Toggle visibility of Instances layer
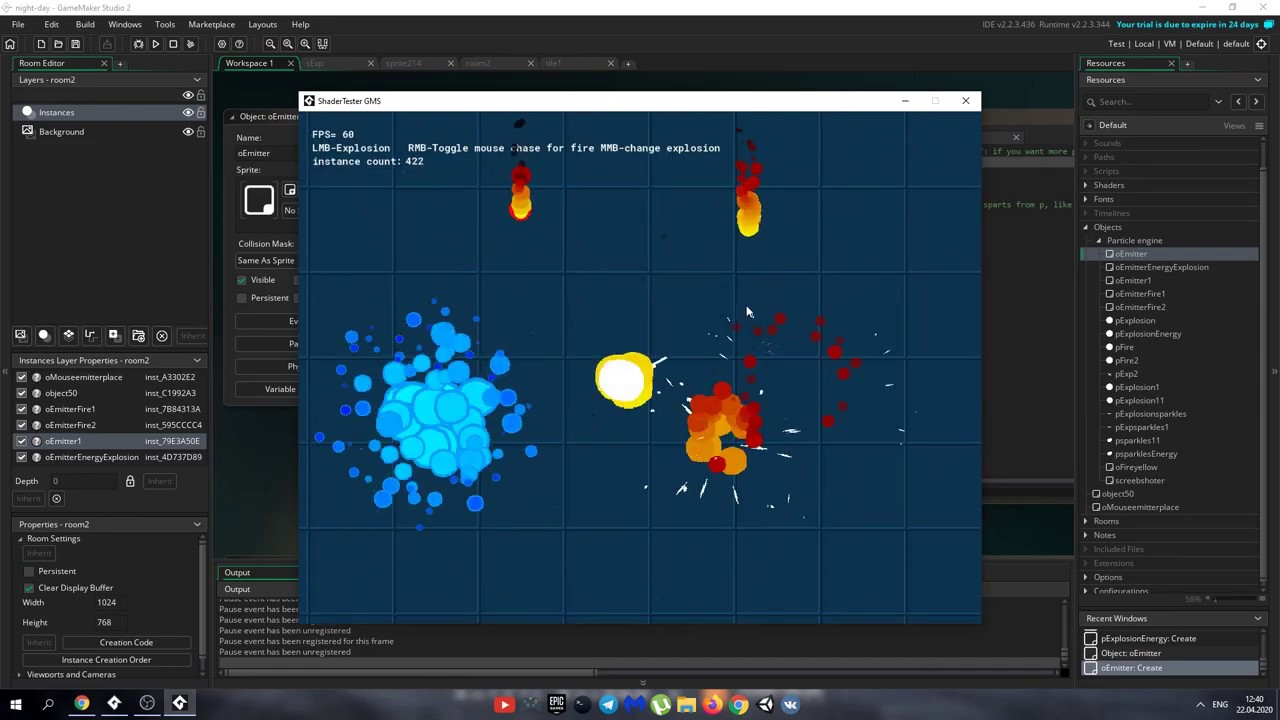1280x720 pixels. click(188, 113)
